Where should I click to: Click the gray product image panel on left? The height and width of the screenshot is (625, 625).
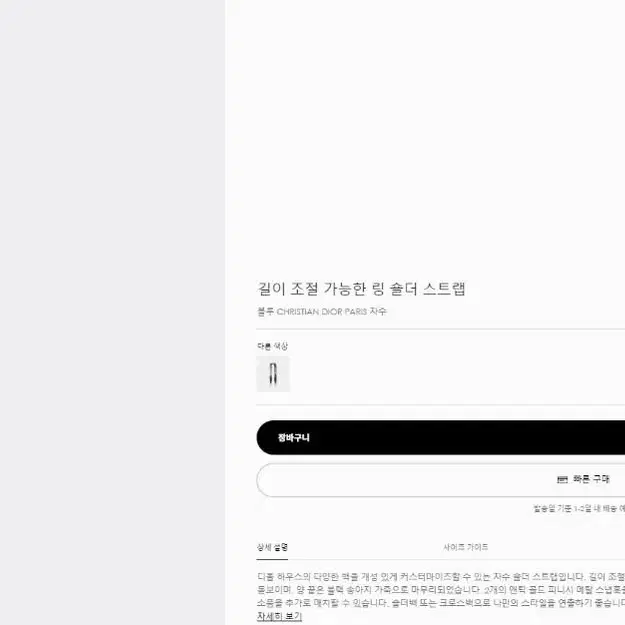click(x=112, y=312)
